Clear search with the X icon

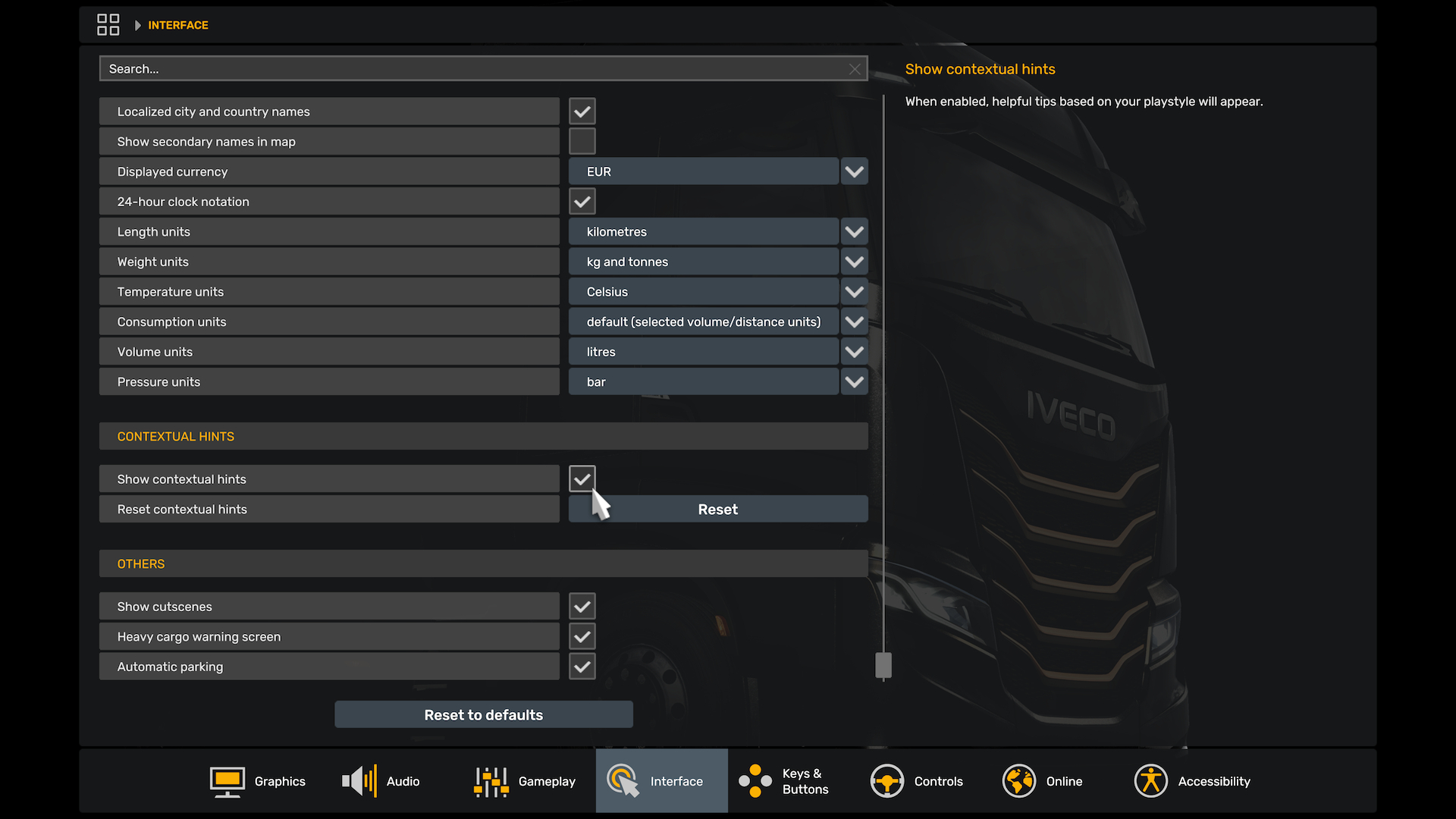[855, 69]
